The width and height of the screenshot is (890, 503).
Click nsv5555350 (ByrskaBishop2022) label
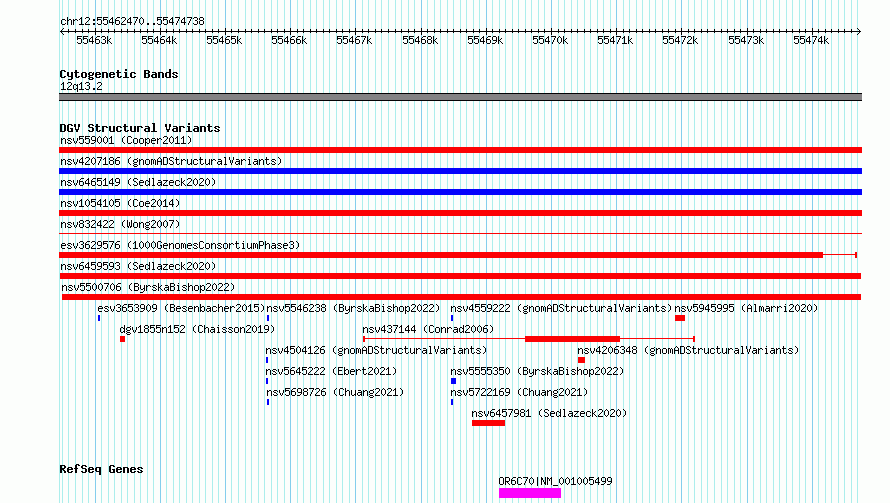tap(537, 371)
